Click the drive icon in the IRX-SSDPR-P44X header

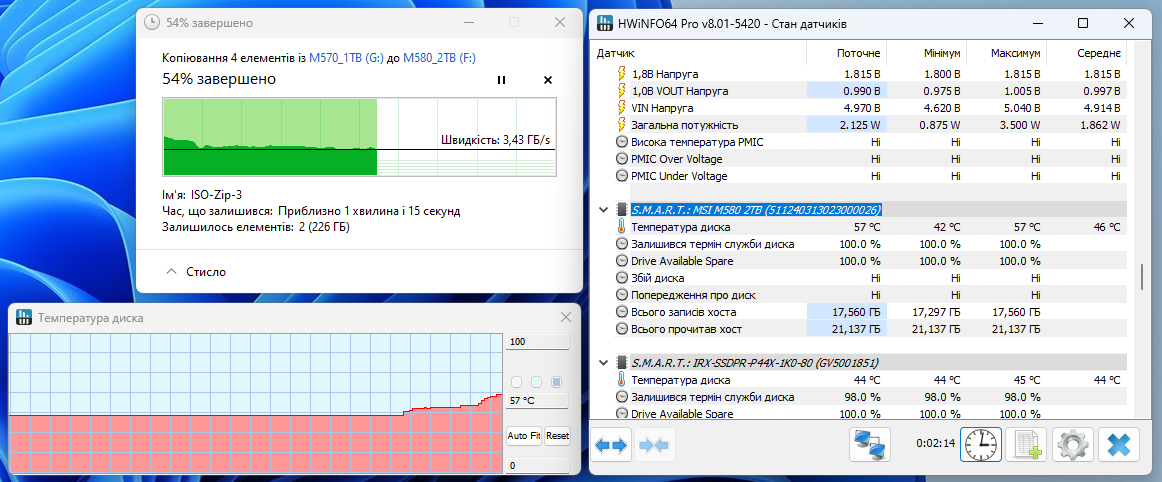coord(621,363)
